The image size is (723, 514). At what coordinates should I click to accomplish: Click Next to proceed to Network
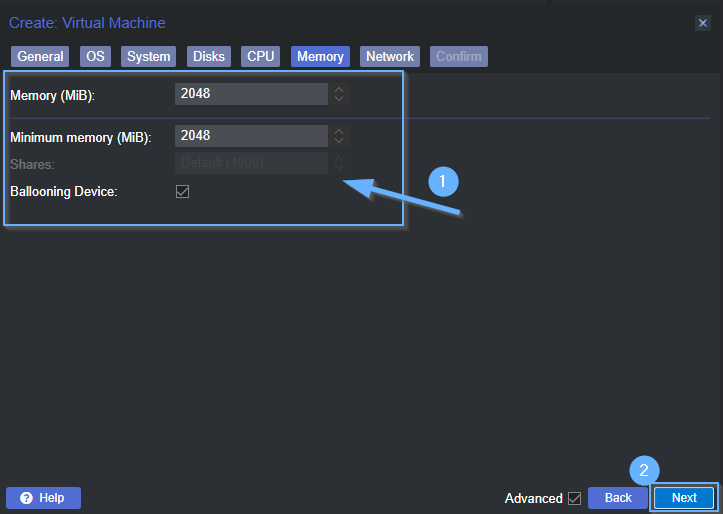pos(684,498)
